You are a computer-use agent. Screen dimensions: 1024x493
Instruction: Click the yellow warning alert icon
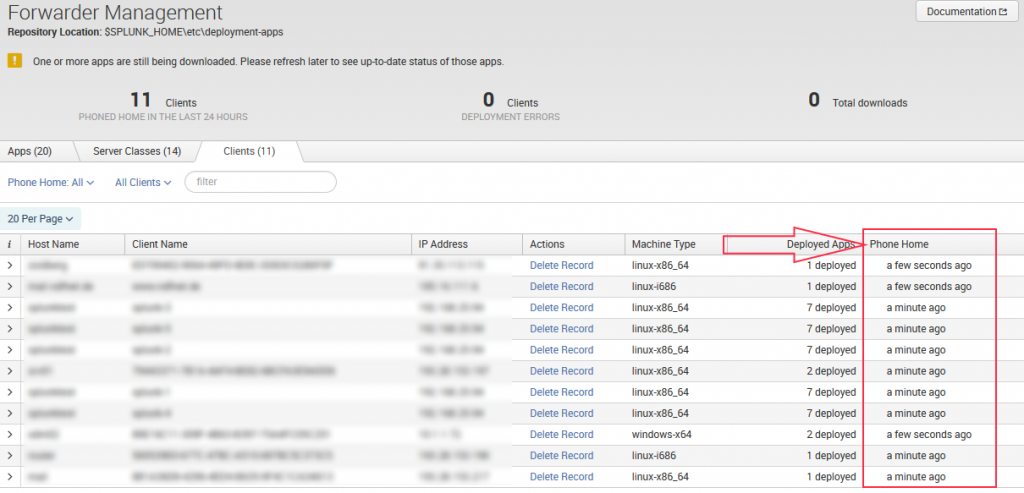click(x=15, y=61)
